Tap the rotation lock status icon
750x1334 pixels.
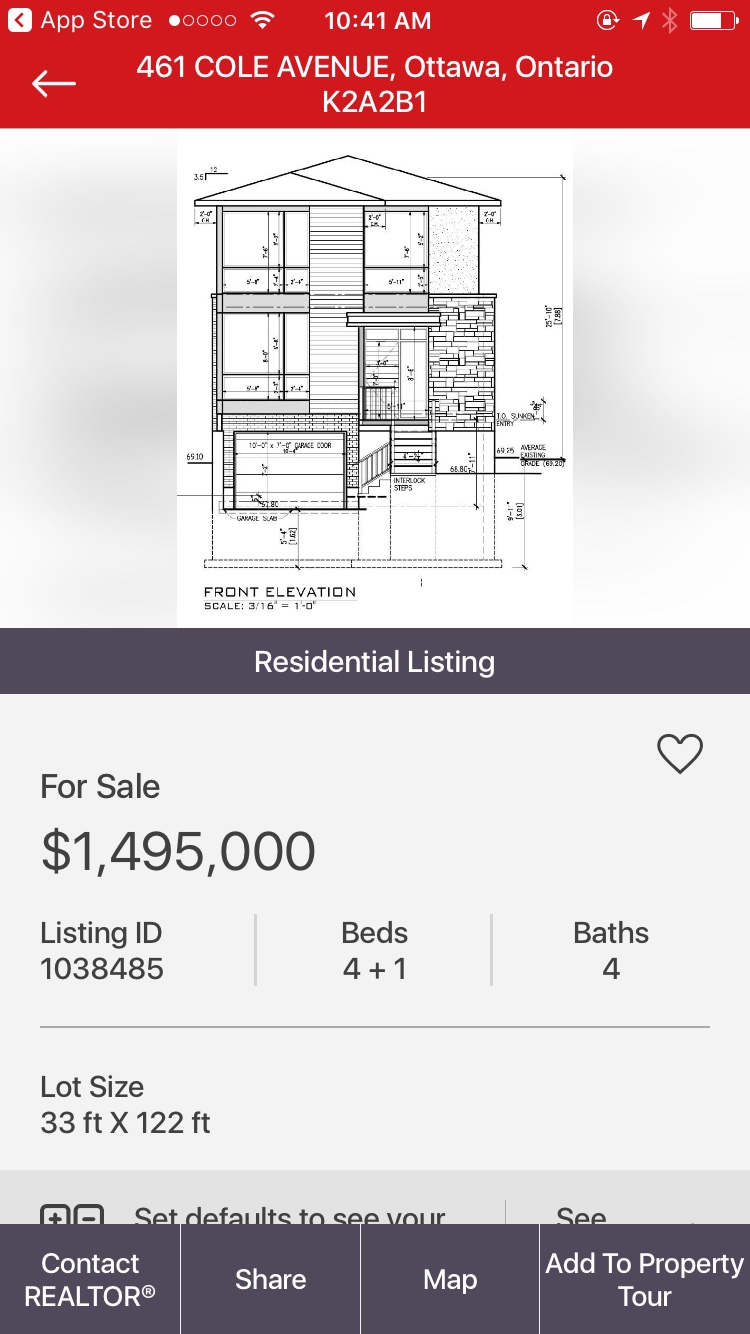point(608,20)
